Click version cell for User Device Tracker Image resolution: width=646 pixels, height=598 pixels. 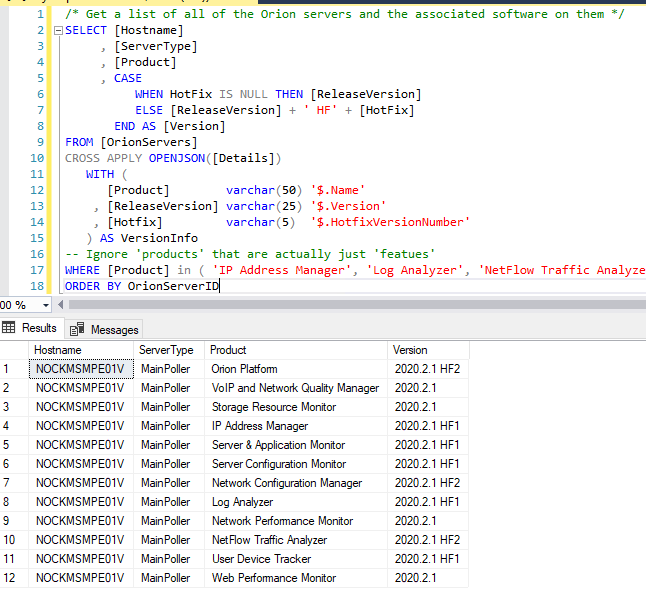pyautogui.click(x=428, y=559)
